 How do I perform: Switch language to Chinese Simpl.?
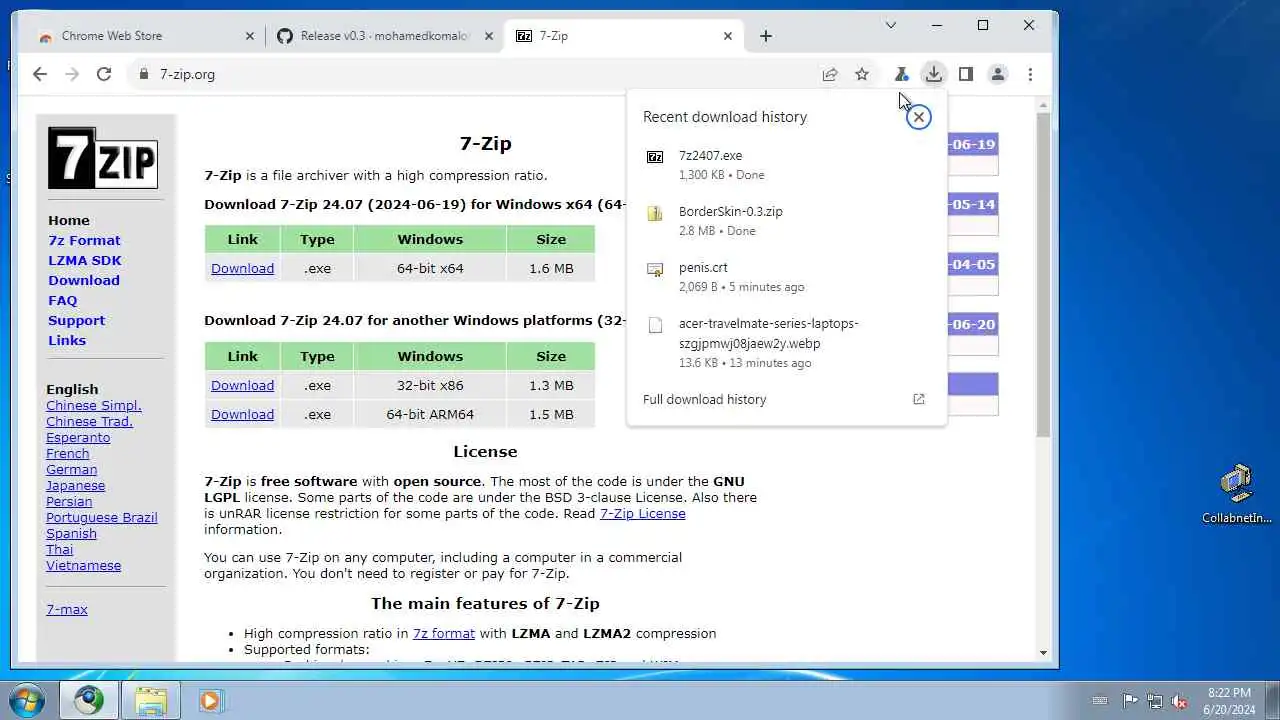(x=94, y=405)
